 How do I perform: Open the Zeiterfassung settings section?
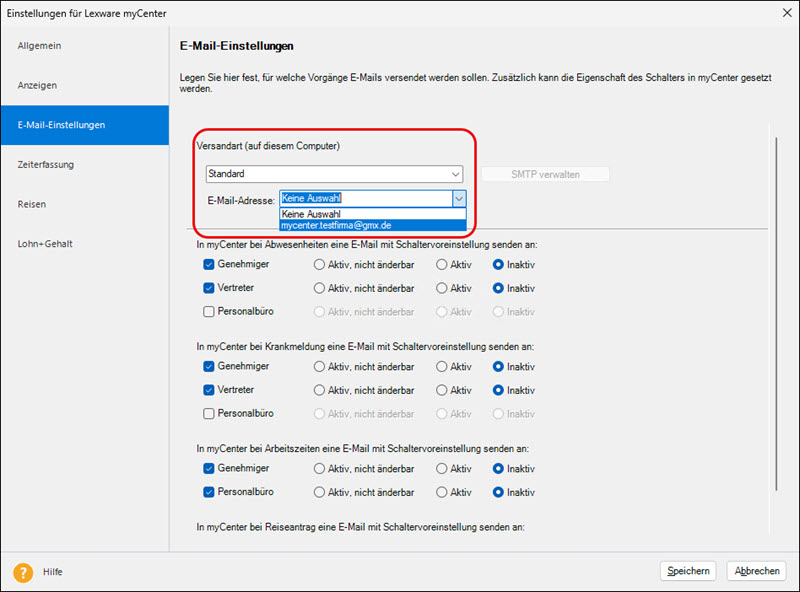click(45, 164)
